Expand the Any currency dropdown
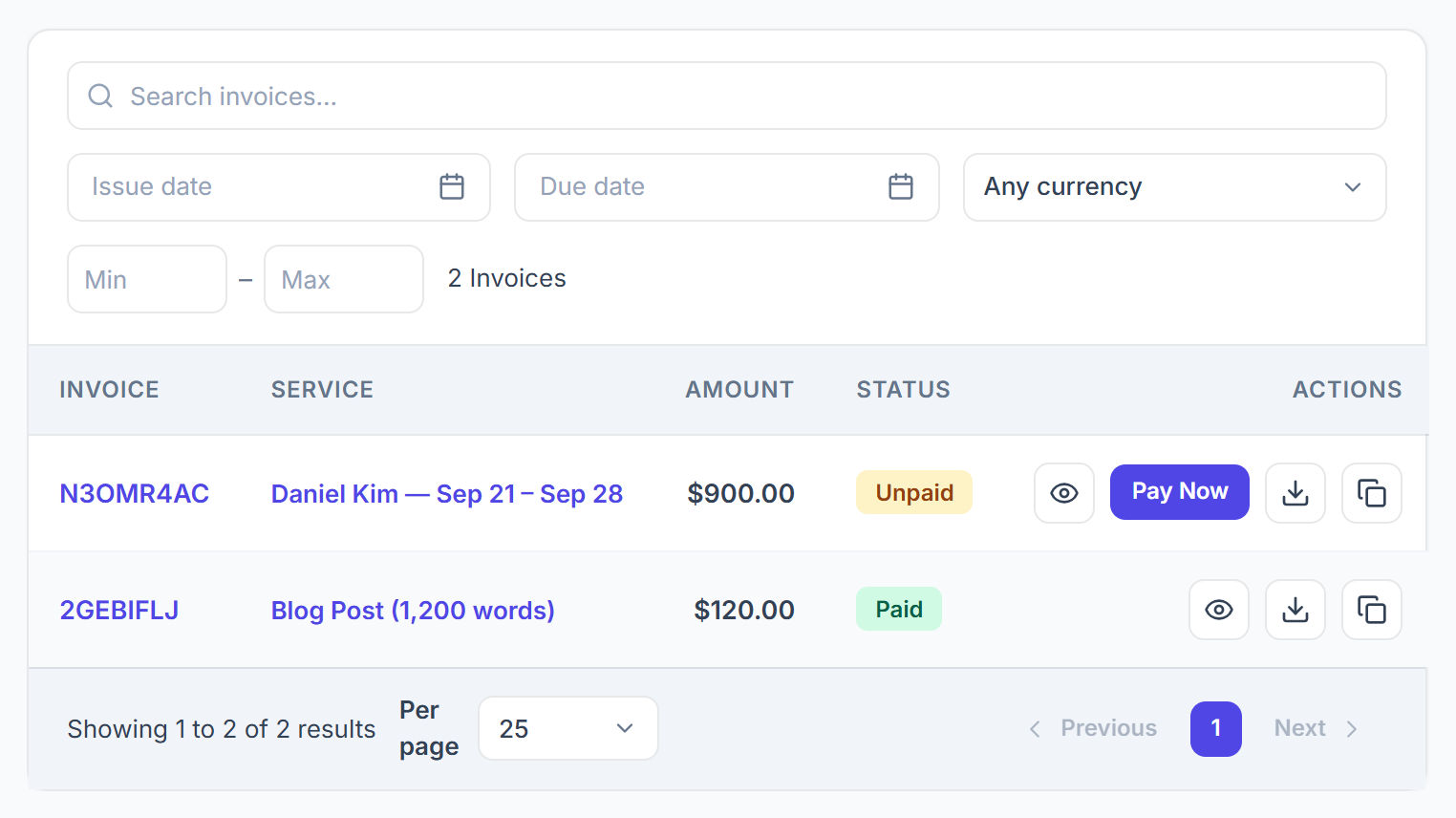This screenshot has width=1456, height=818. tap(1175, 187)
